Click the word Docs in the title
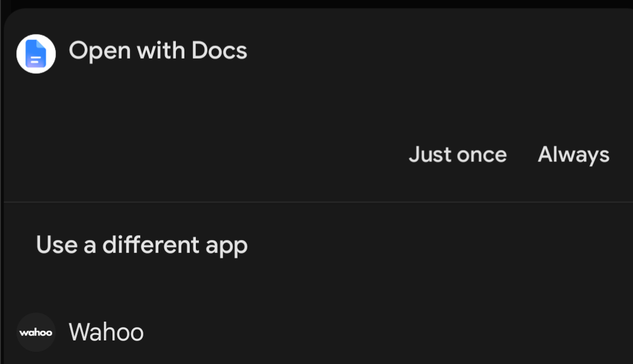The height and width of the screenshot is (364, 633). 219,51
